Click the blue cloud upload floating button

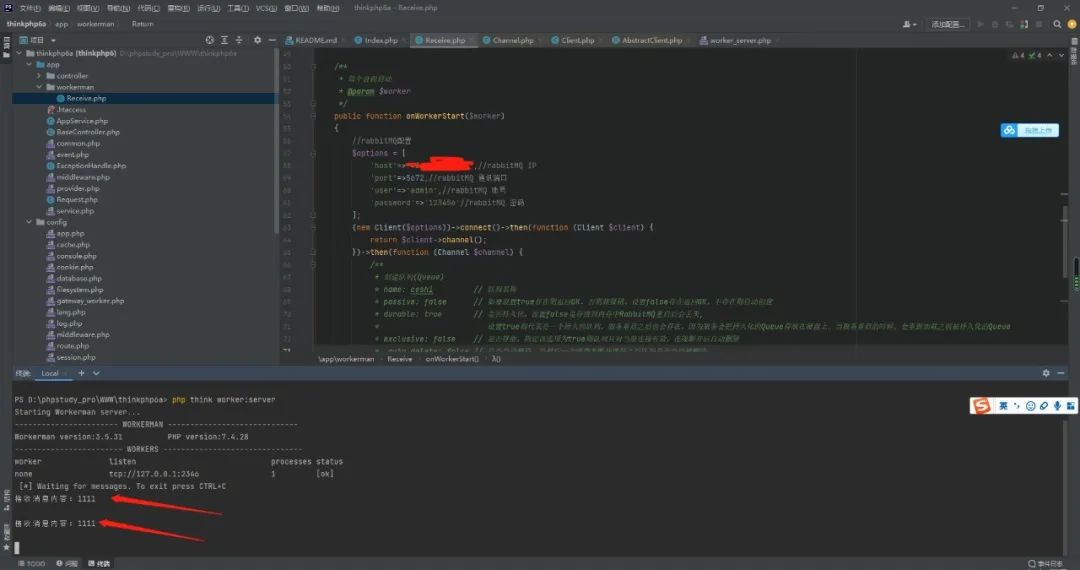pos(1029,130)
